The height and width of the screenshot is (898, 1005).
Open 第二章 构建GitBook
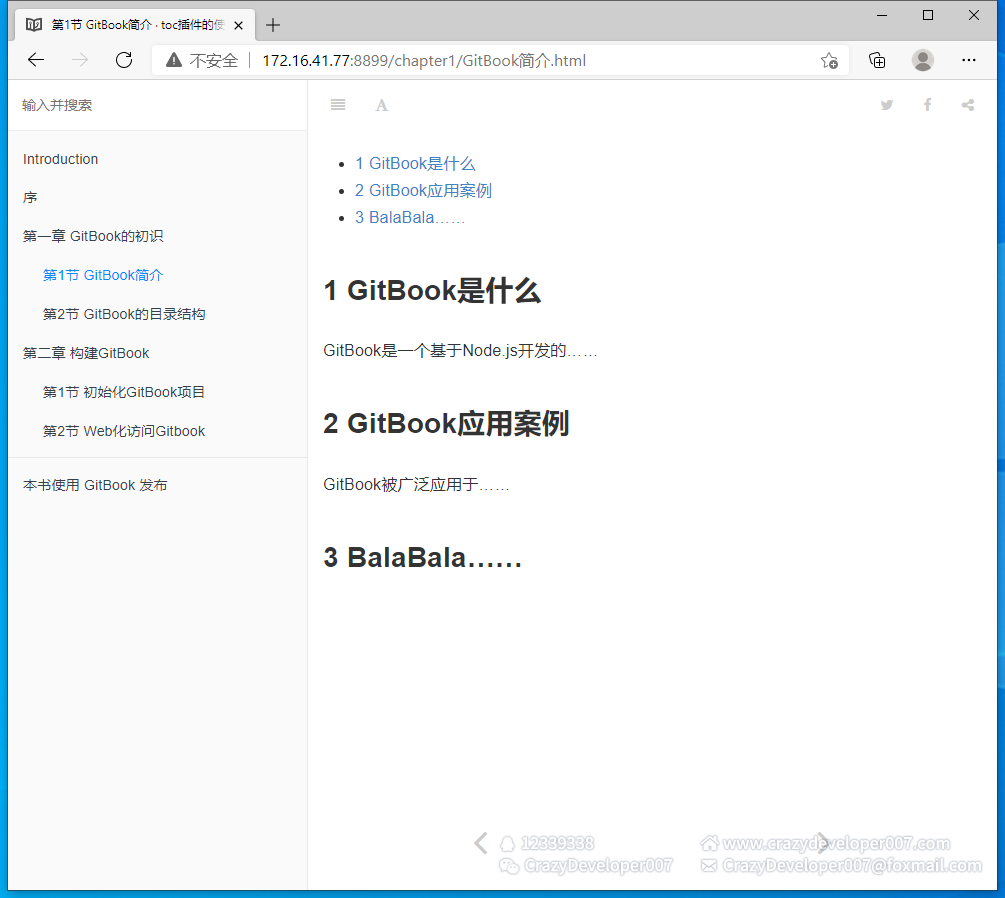[x=86, y=353]
